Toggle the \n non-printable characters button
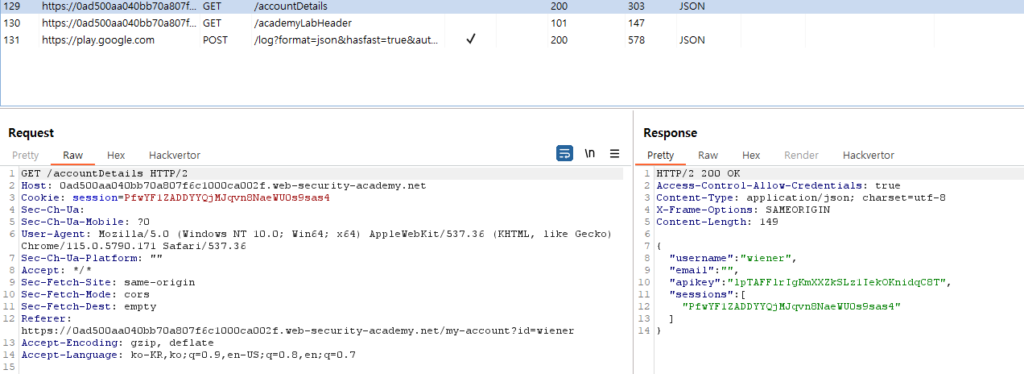The width and height of the screenshot is (1024, 374). (589, 153)
